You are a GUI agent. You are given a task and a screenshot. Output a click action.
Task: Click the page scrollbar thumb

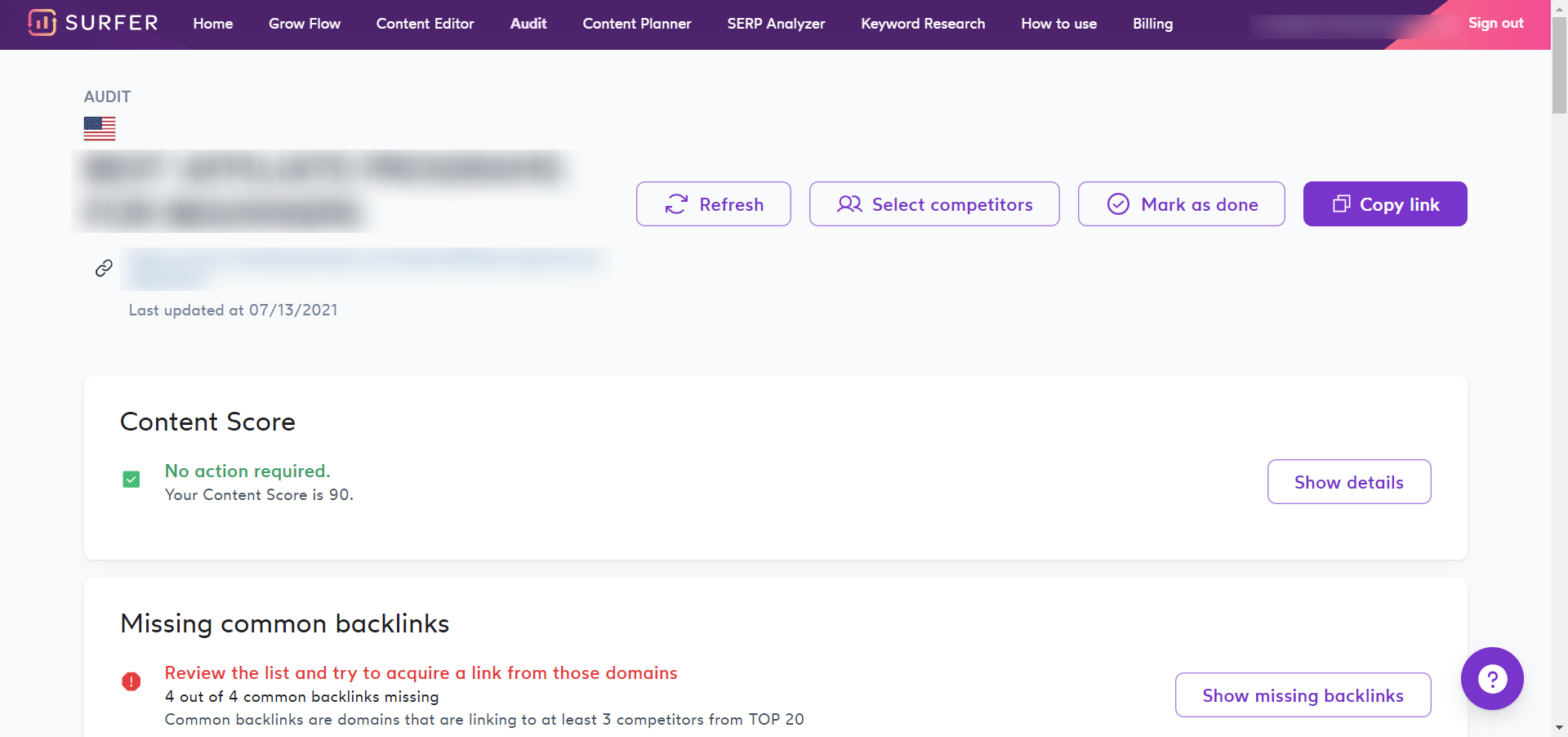pyautogui.click(x=1559, y=66)
